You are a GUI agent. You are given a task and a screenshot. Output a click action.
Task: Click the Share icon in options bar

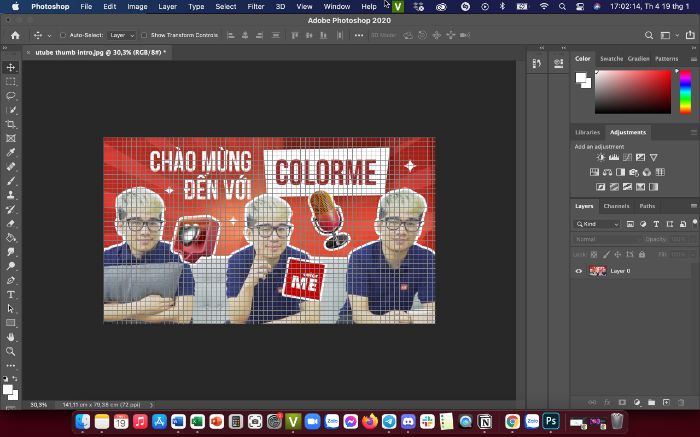coord(690,35)
